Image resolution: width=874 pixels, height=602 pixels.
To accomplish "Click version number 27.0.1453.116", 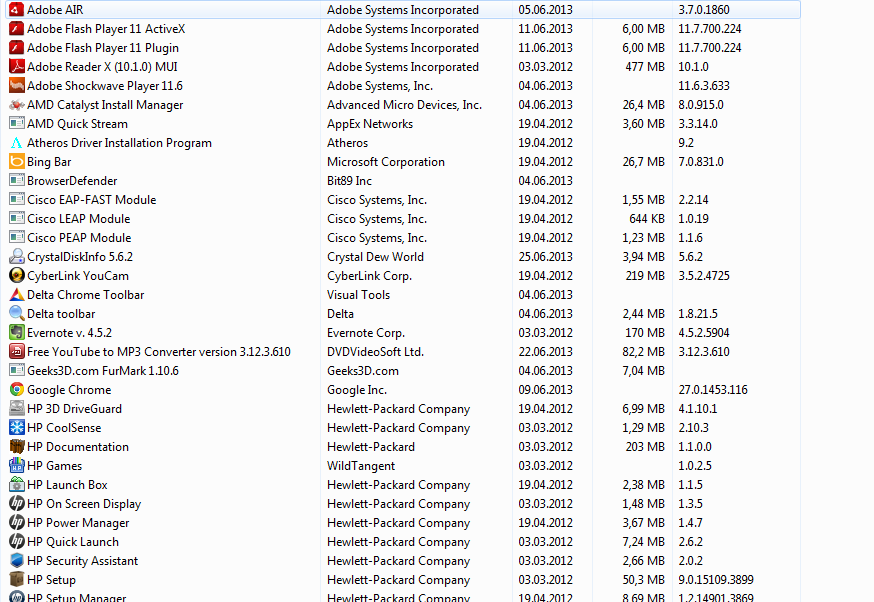I will pyautogui.click(x=713, y=390).
